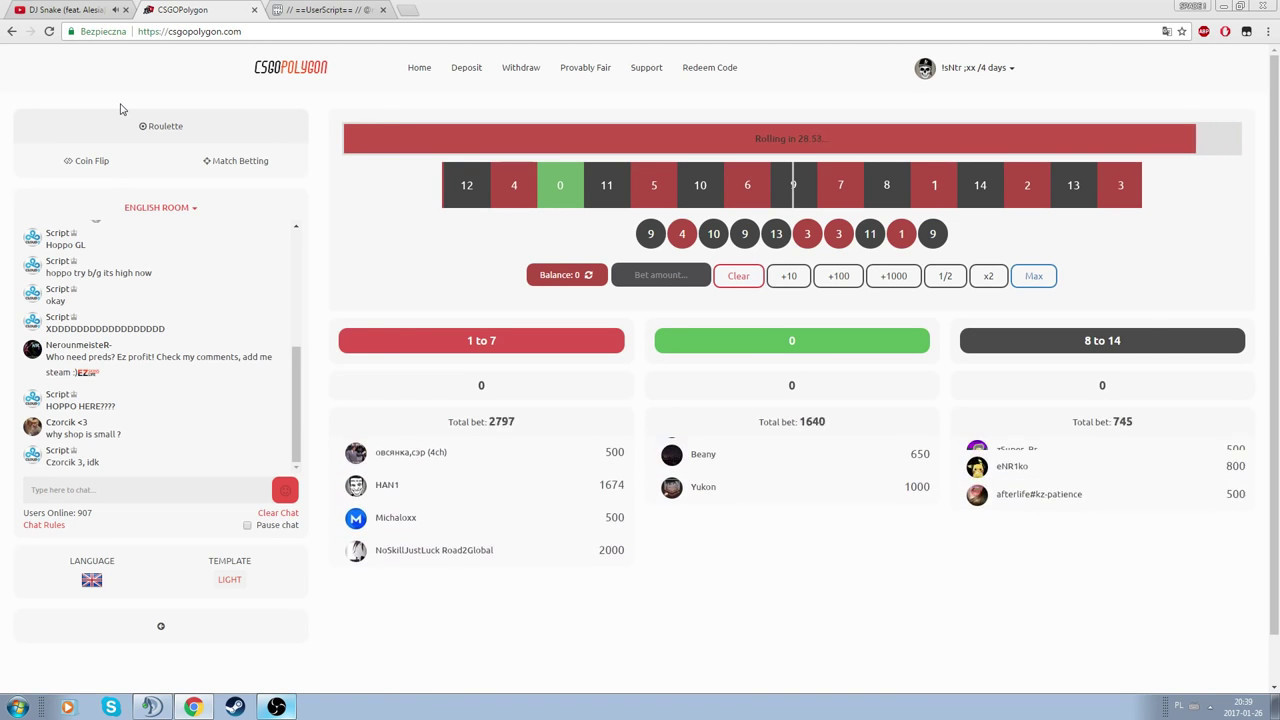Switch to the Coin Flip tab
Viewport: 1280px width, 720px height.
pos(86,161)
